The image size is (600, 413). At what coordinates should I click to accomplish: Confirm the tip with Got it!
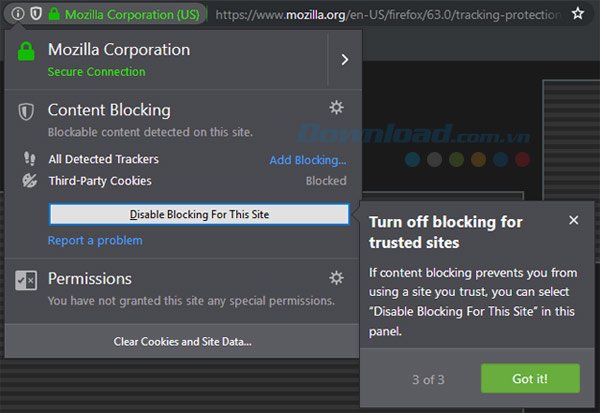point(529,378)
